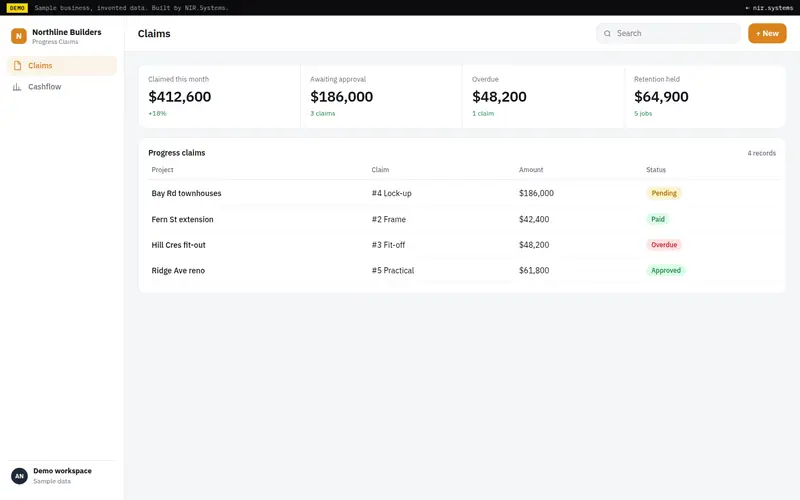Open the Claims sidebar item
Viewport: 800px width, 500px height.
[x=62, y=65]
